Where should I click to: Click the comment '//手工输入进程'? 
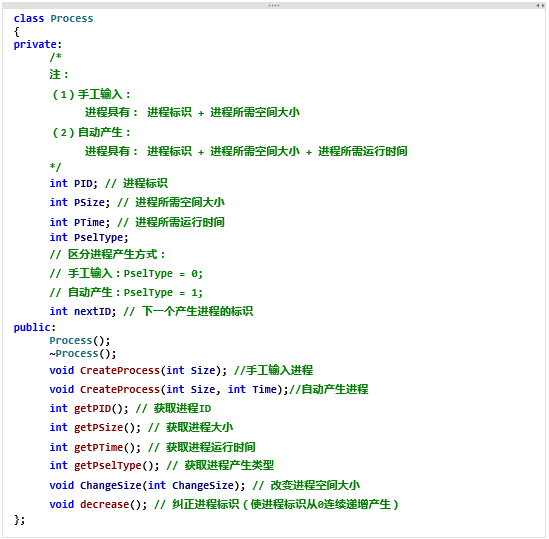point(273,370)
